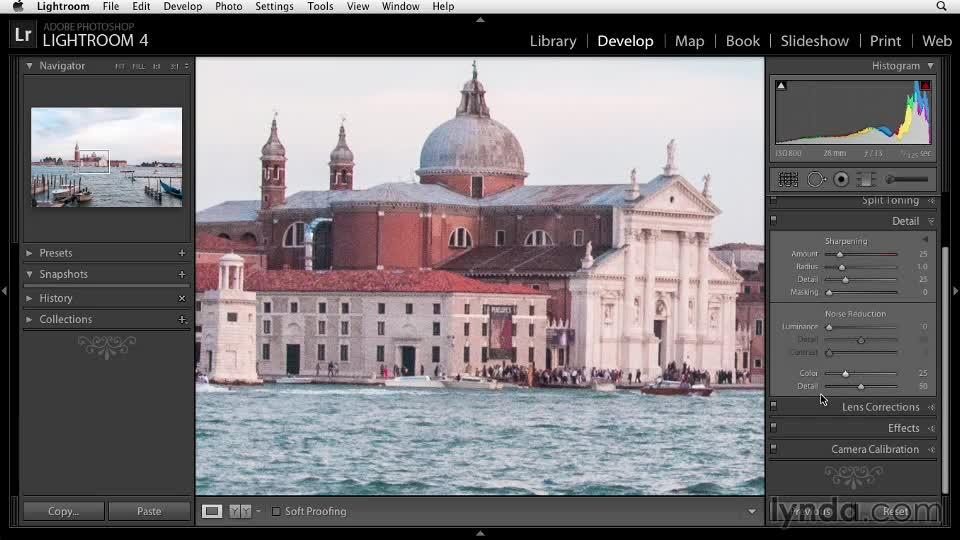Collapse the Snapshots panel
The image size is (960, 540).
[x=29, y=274]
